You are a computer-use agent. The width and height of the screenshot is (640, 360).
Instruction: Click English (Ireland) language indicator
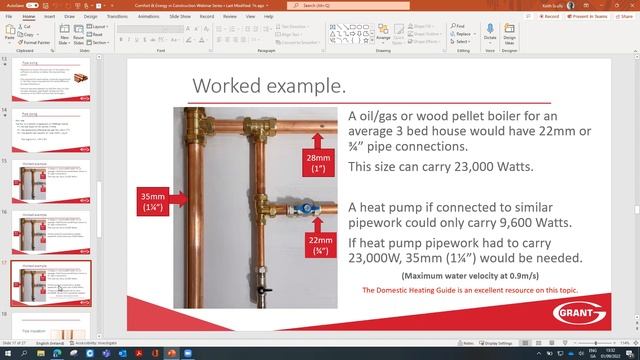50,343
